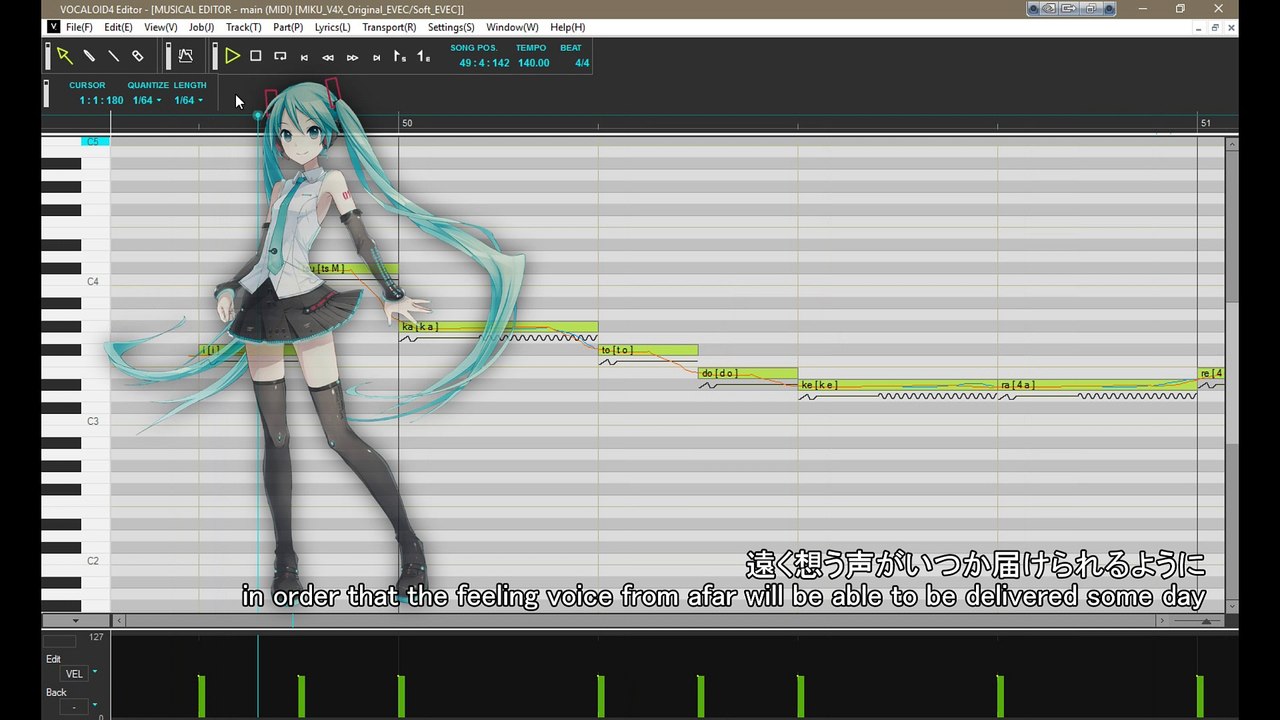1280x720 pixels.
Task: Click the velocity bar under 'to' note
Action: click(601, 696)
